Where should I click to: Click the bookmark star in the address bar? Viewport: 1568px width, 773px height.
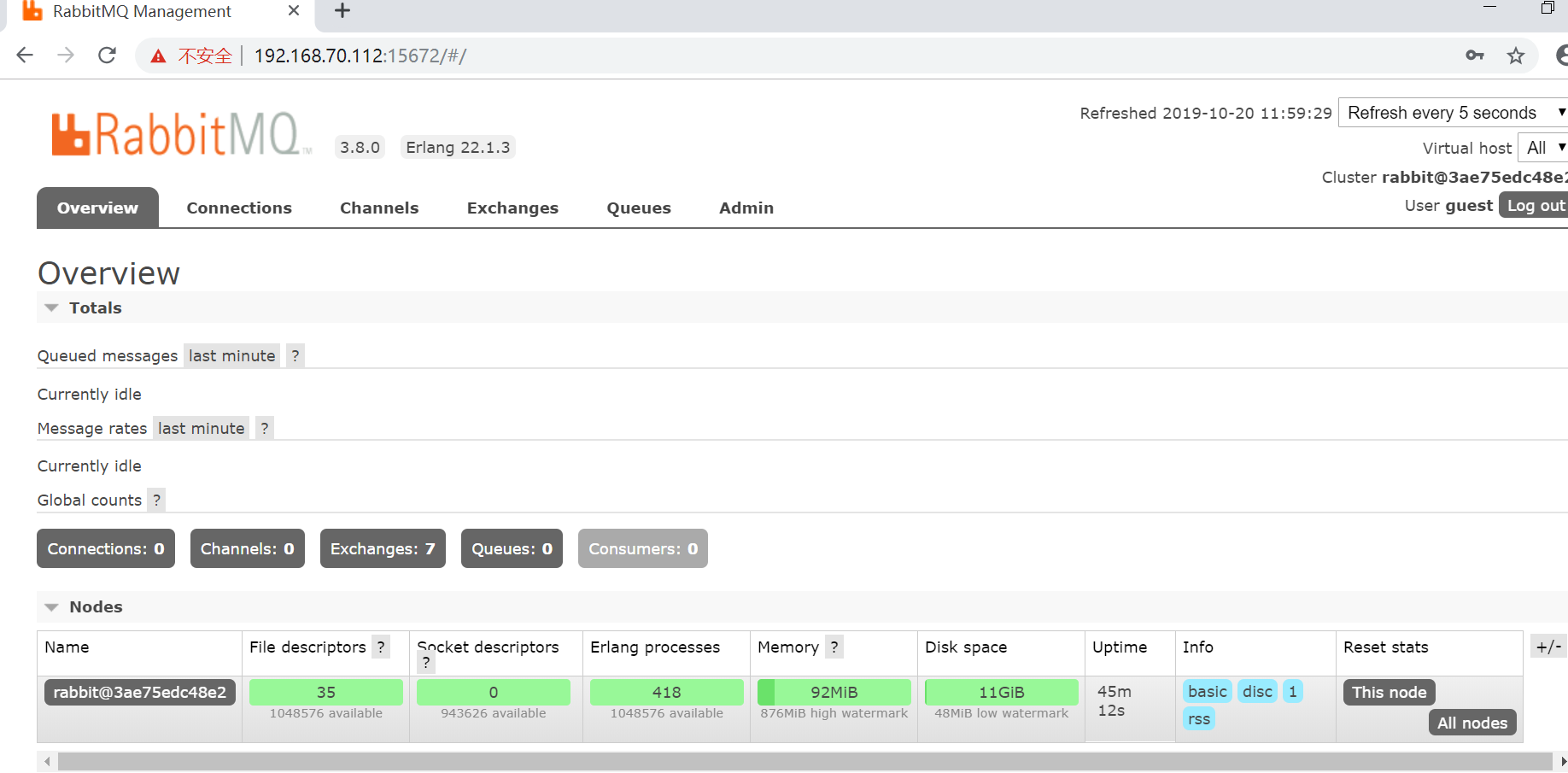coord(1517,56)
